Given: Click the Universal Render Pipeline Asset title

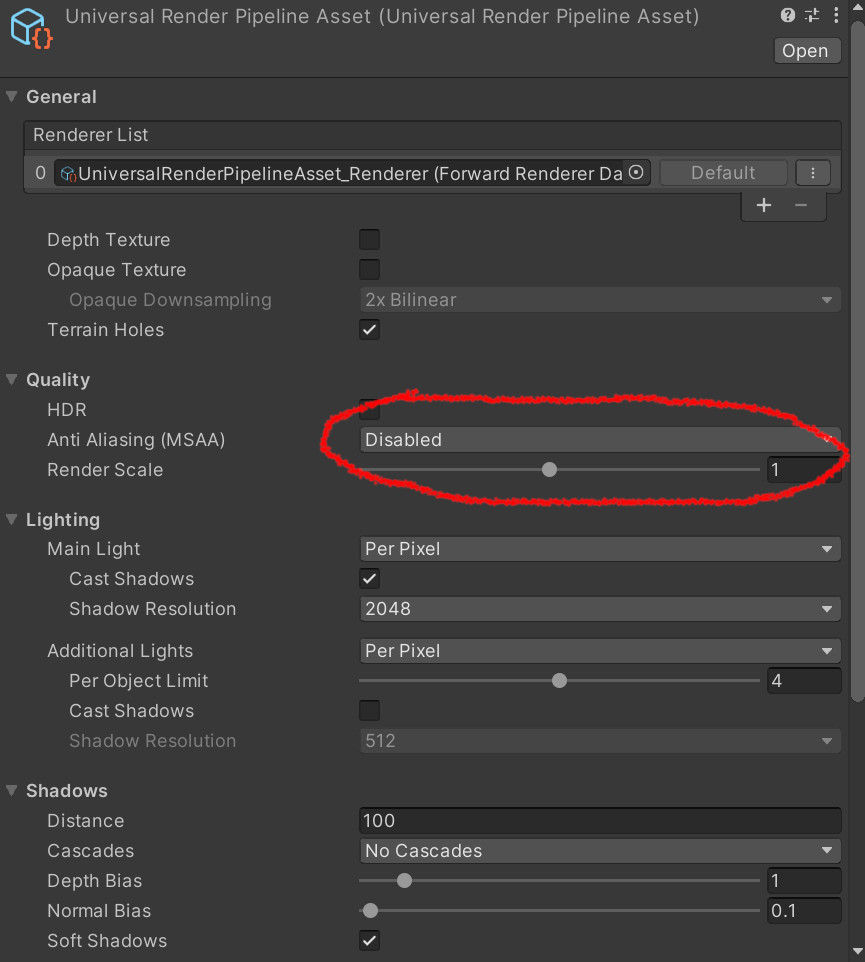Looking at the screenshot, I should [382, 16].
